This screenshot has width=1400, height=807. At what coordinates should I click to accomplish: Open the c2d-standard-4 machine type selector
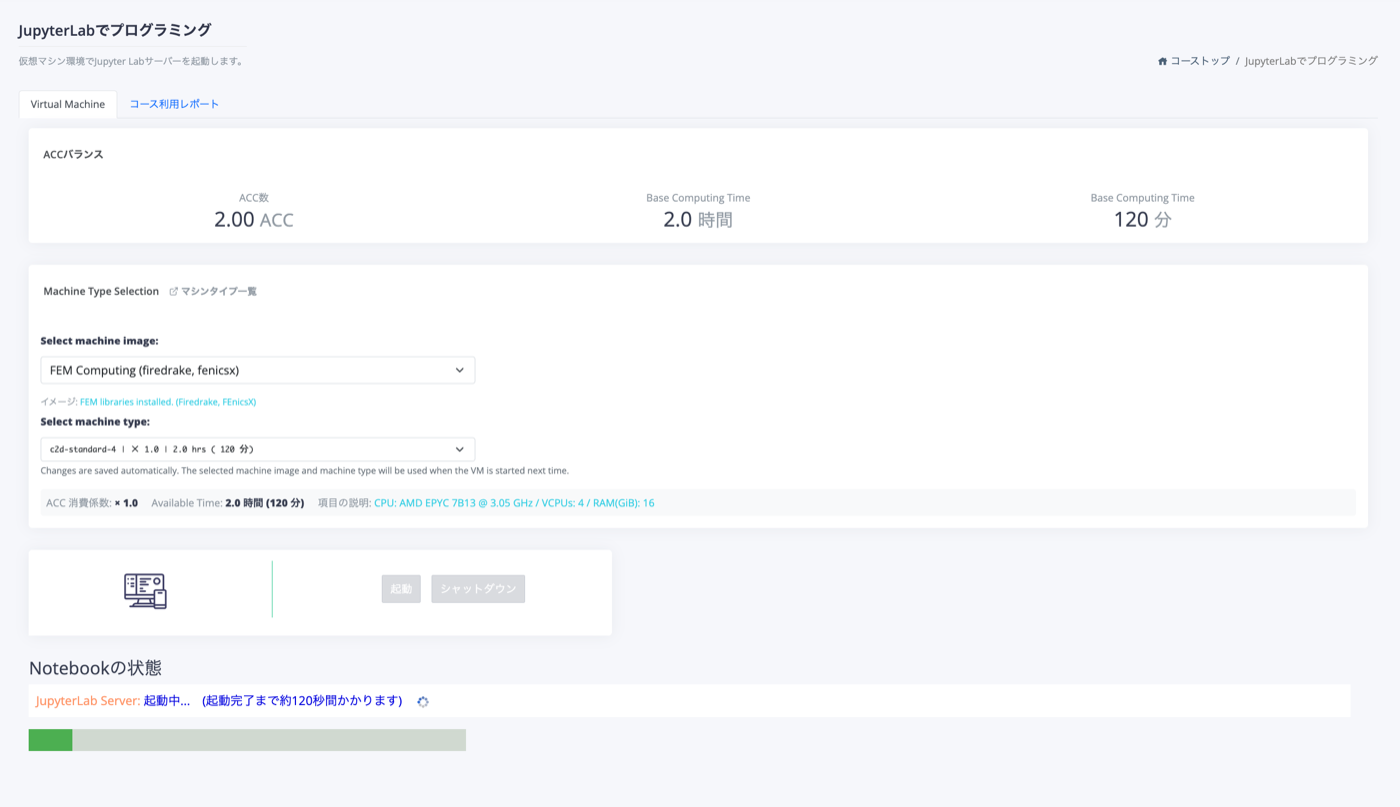click(258, 450)
